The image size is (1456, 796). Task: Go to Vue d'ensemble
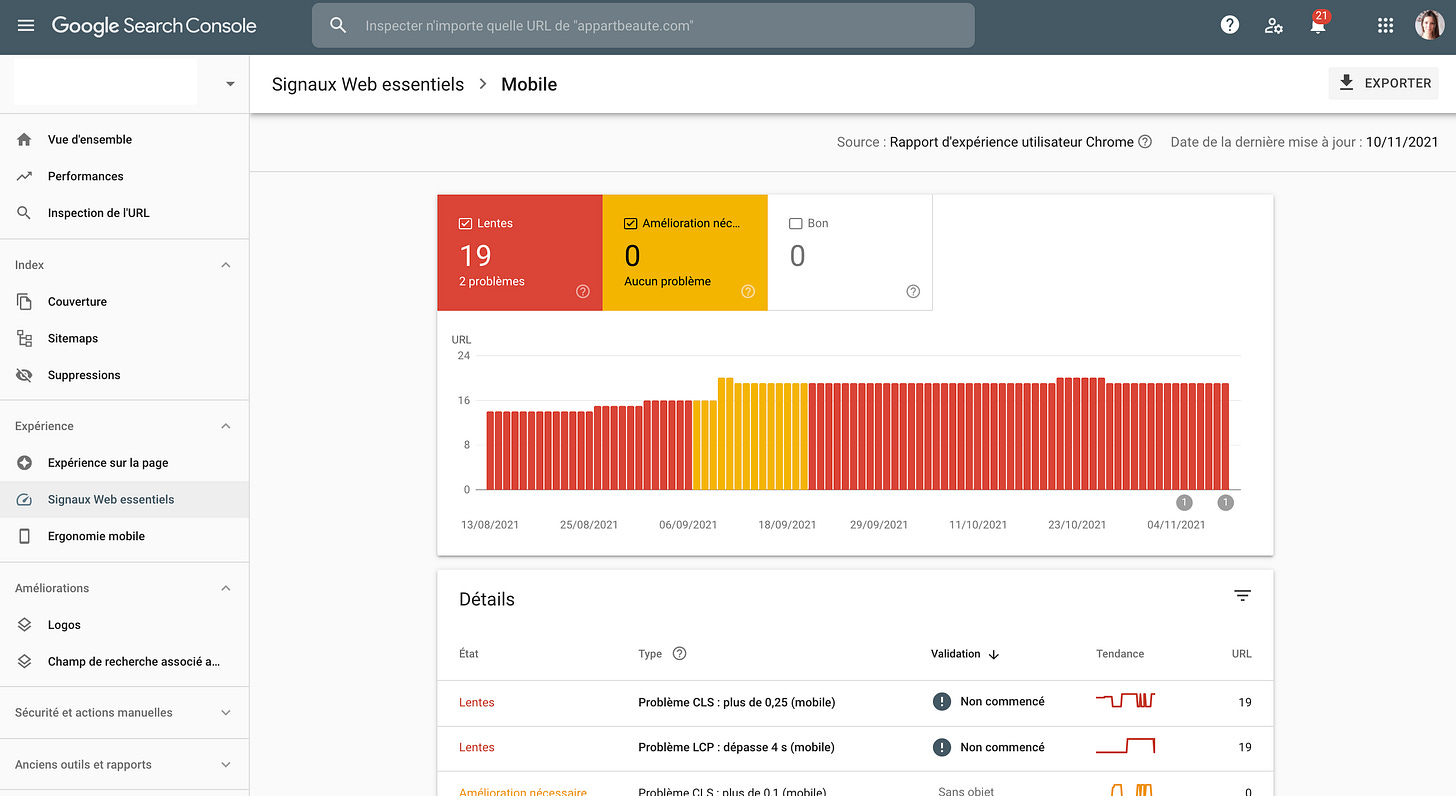90,140
